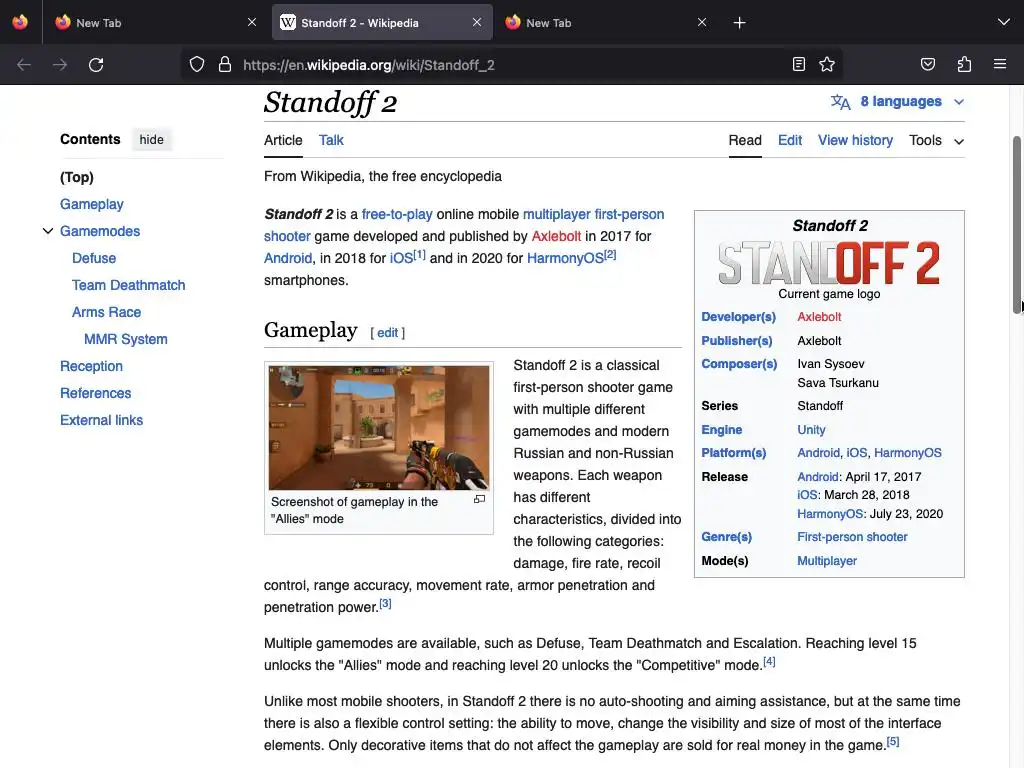Click the site security padlock icon
Image resolution: width=1024 pixels, height=768 pixels.
click(225, 65)
